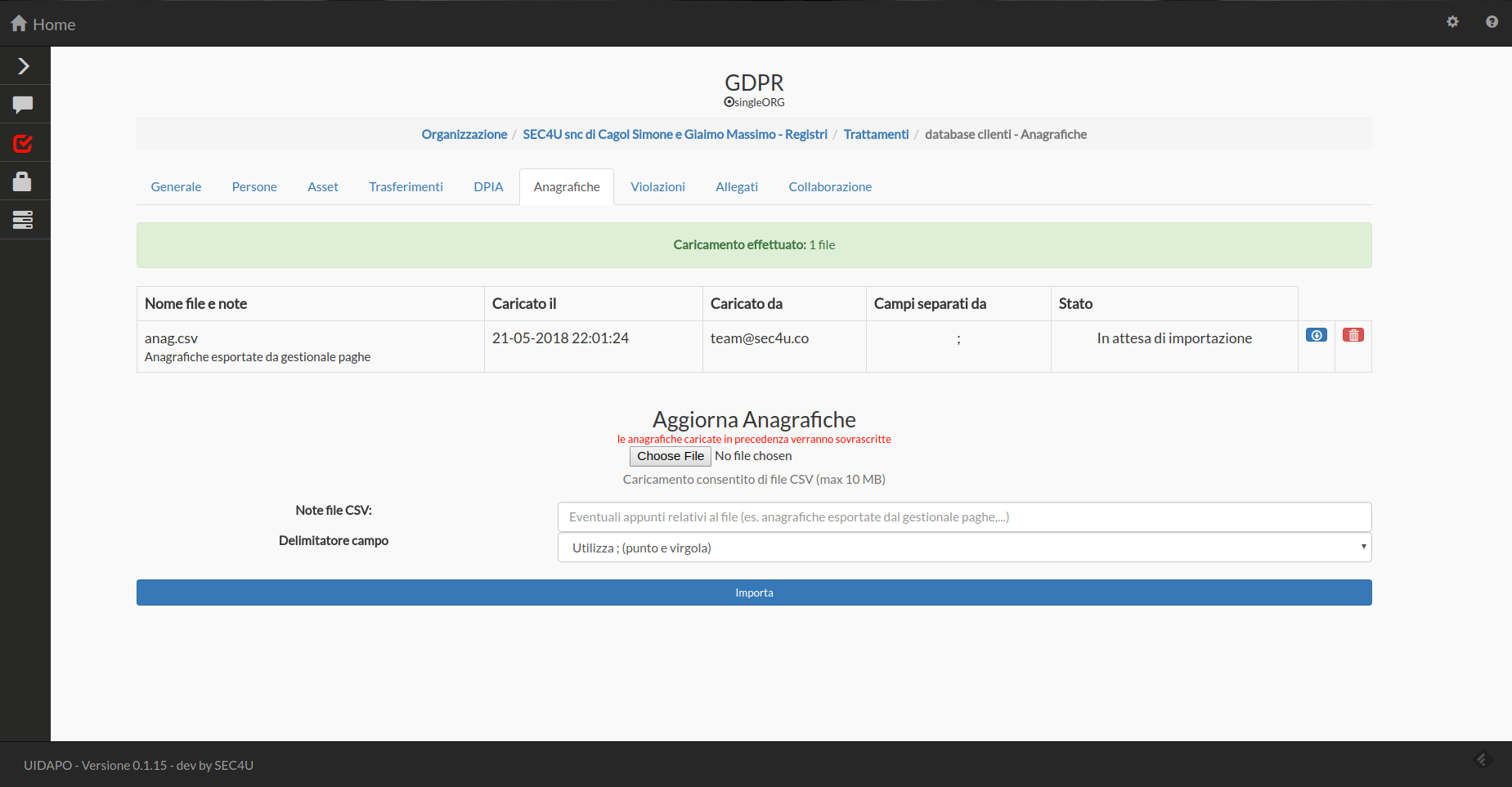Viewport: 1512px width, 787px height.
Task: Switch to the Violazioni tab
Action: [x=657, y=186]
